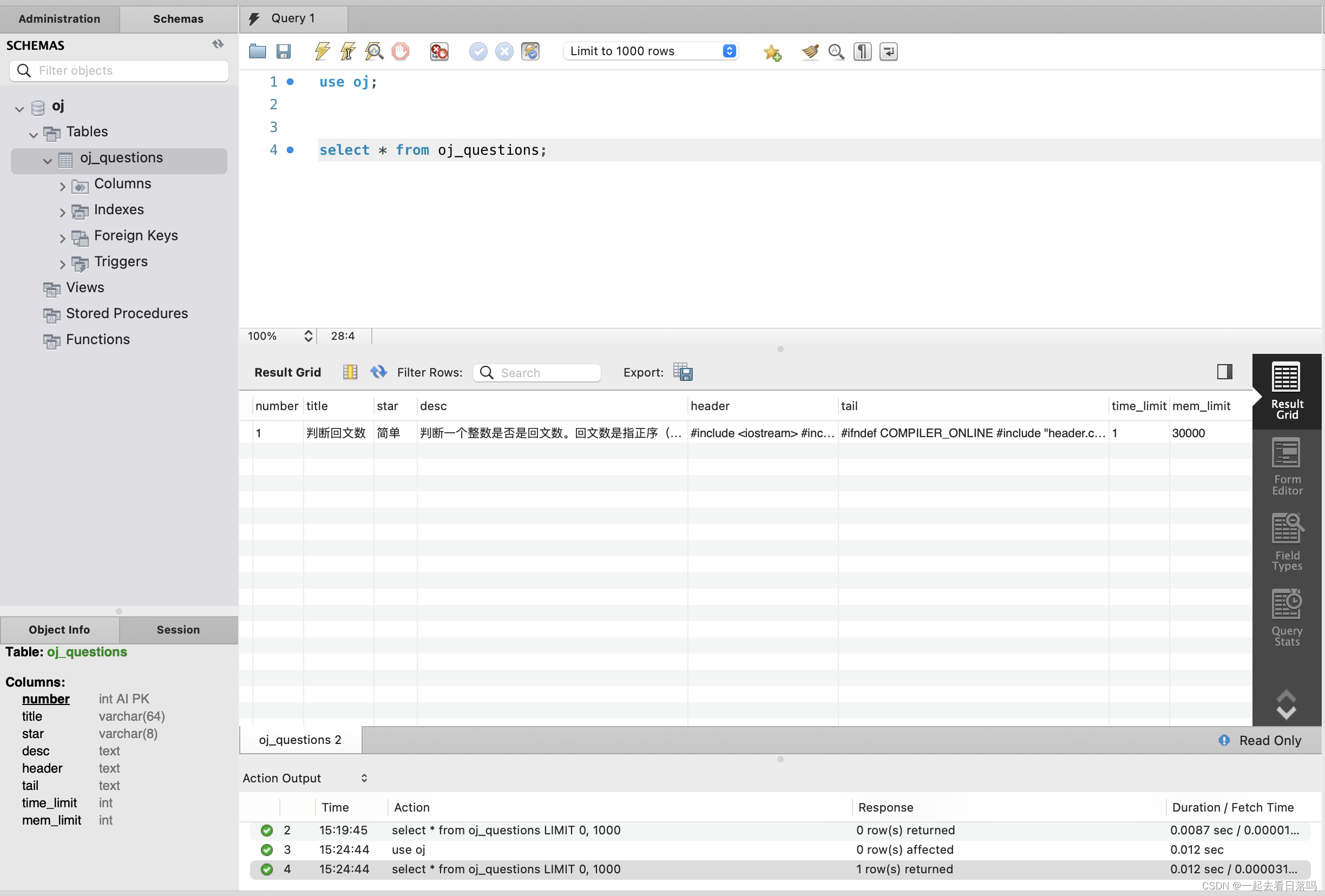Open the Form Editor view

click(1287, 466)
